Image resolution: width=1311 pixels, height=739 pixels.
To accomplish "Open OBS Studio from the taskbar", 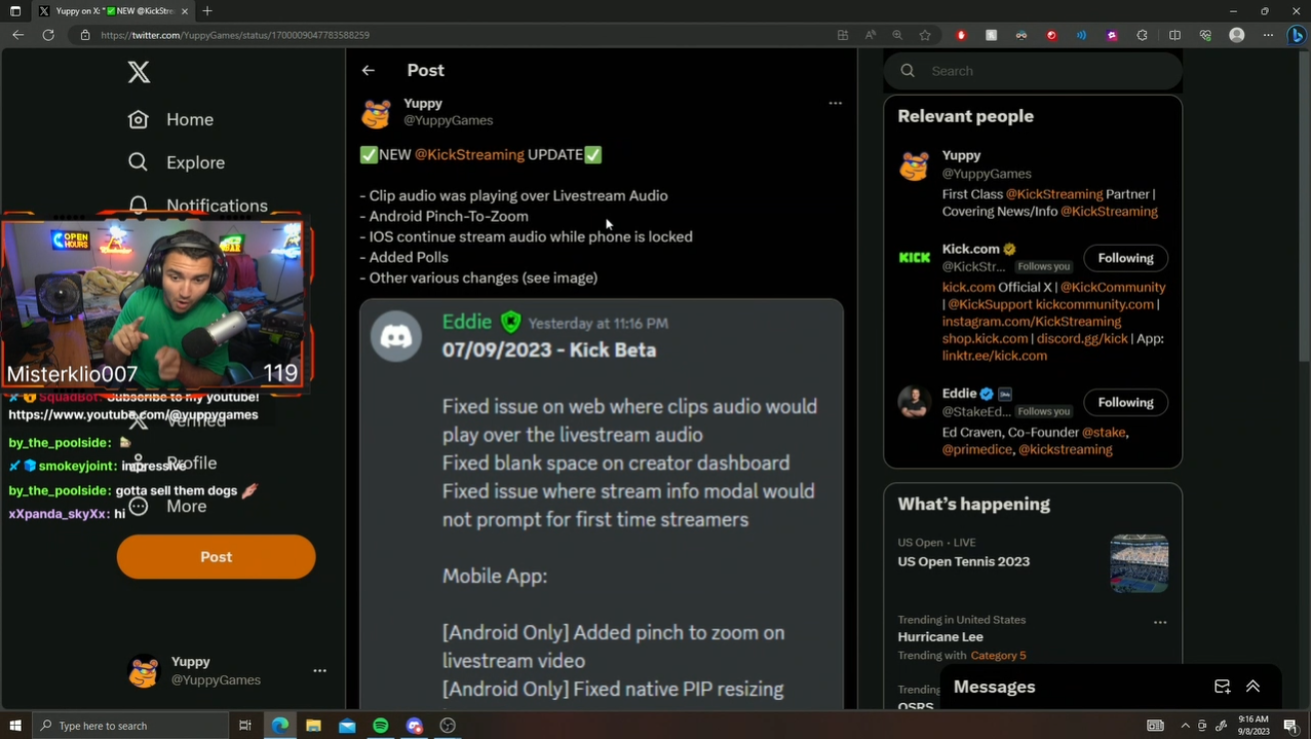I will [448, 725].
